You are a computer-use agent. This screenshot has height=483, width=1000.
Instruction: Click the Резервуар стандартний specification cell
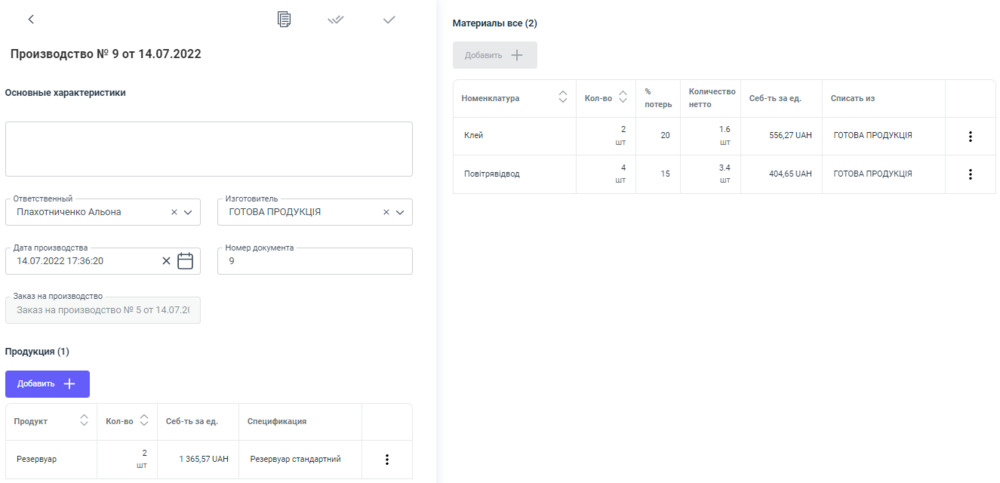tap(295, 460)
